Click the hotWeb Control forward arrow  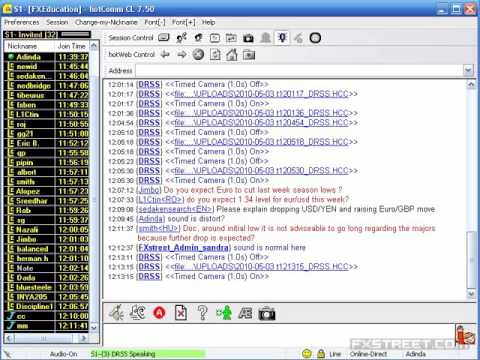pyautogui.click(x=182, y=54)
